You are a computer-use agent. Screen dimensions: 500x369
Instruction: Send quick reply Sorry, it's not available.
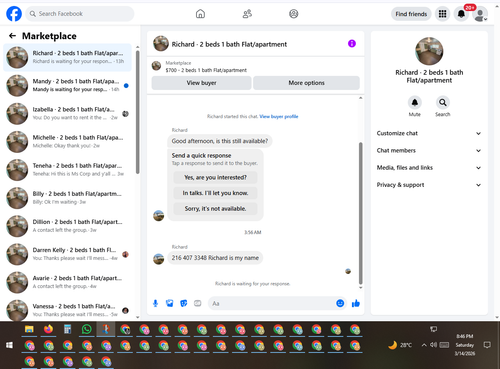coord(215,209)
